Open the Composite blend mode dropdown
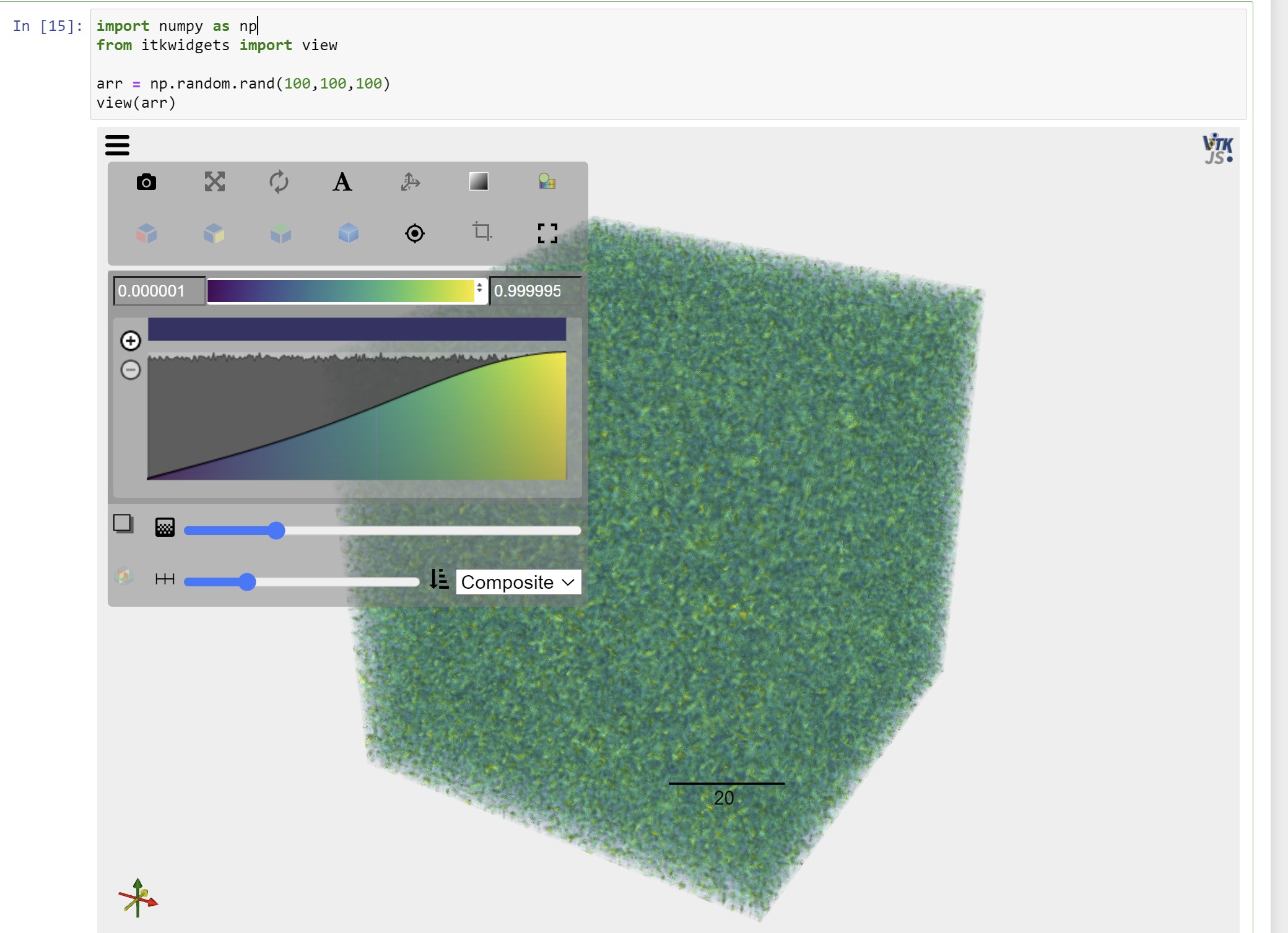 518,582
